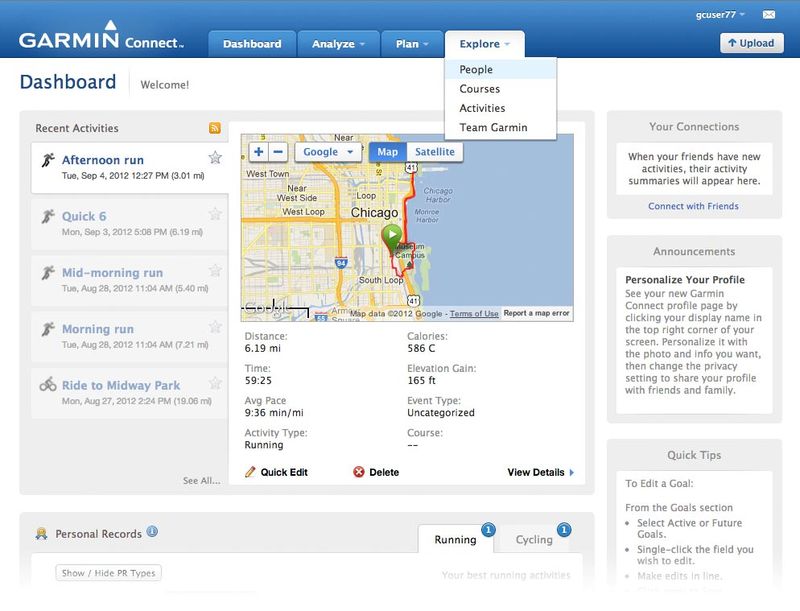800x611 pixels.
Task: Click the Cycling tab count badge
Action: click(x=564, y=530)
